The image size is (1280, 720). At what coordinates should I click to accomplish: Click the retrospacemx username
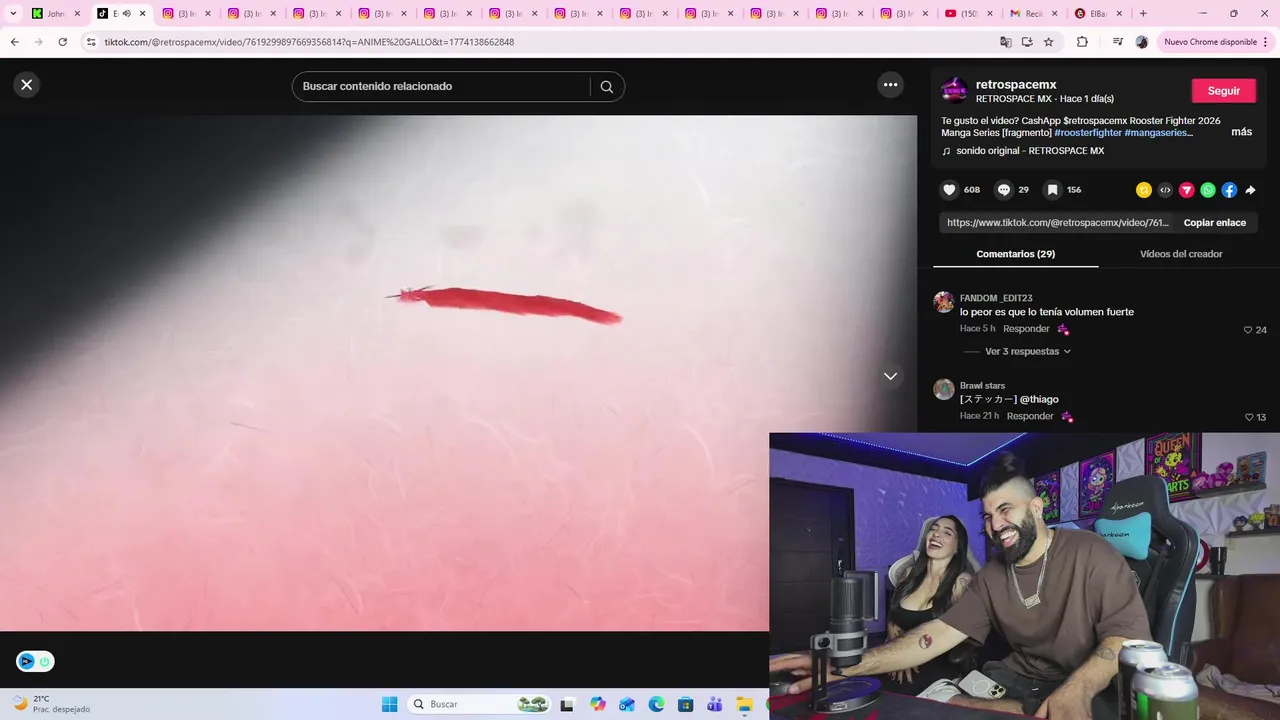(x=1016, y=85)
